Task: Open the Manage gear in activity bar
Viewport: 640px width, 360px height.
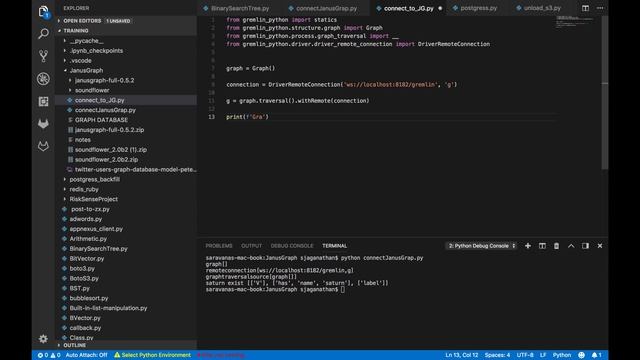Action: [43, 338]
